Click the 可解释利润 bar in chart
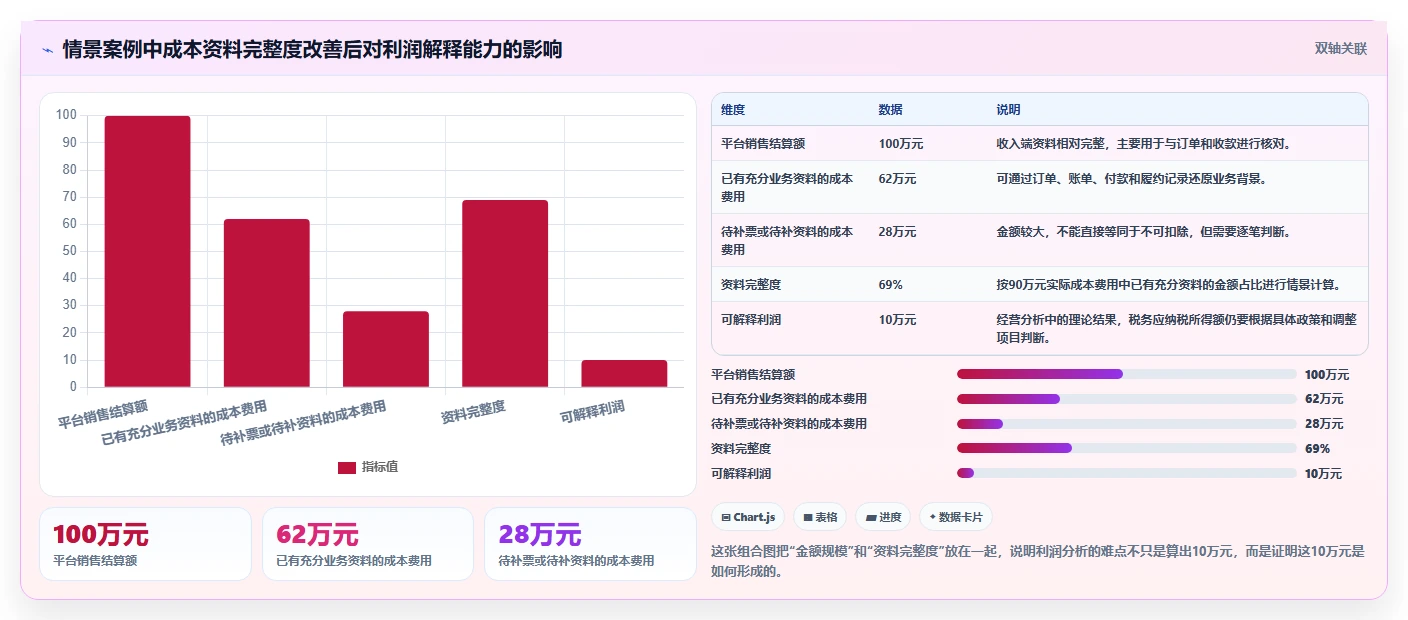 pos(624,374)
